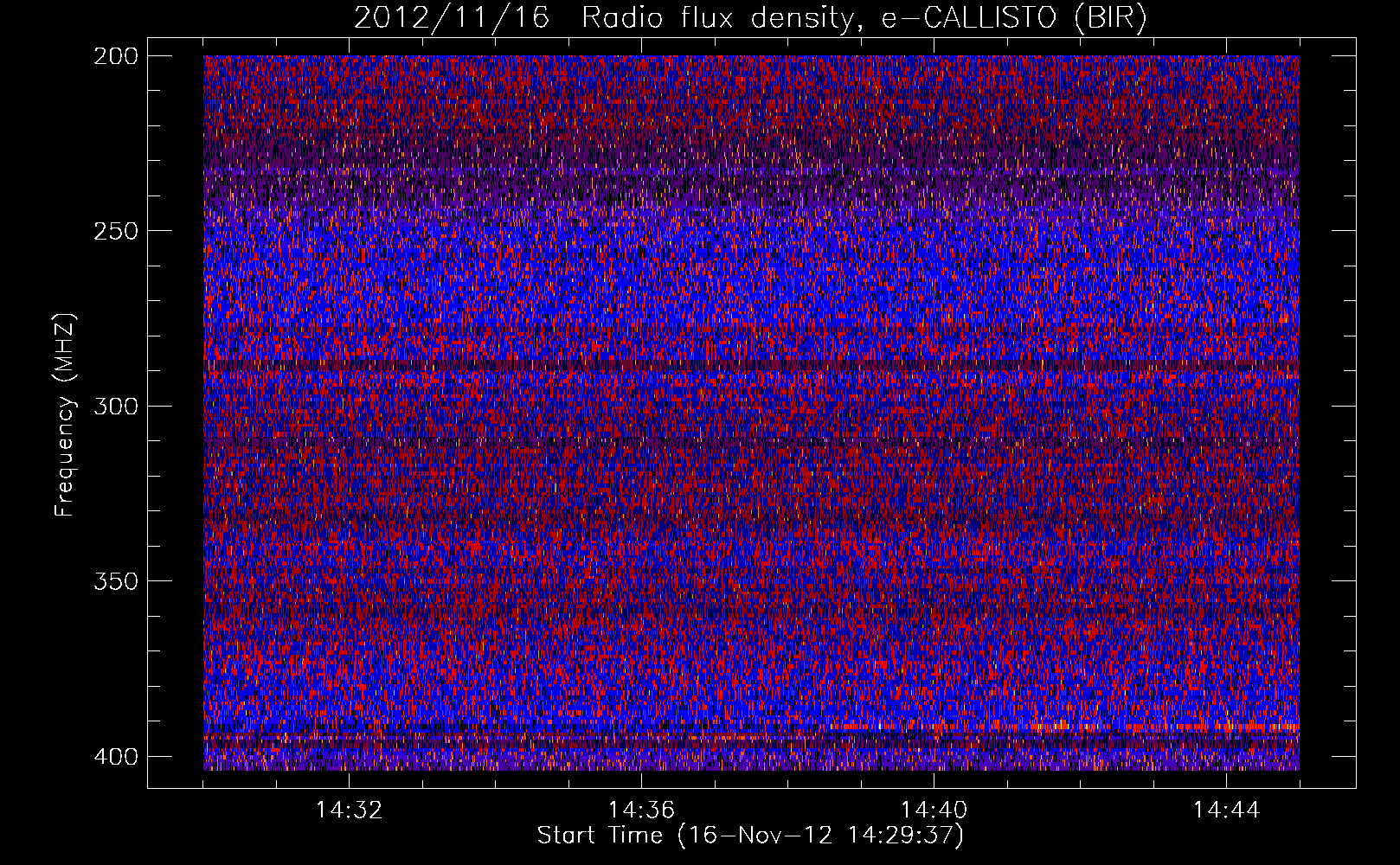The image size is (1400, 865).
Task: Select the '250' frequency axis label
Action: pos(116,231)
